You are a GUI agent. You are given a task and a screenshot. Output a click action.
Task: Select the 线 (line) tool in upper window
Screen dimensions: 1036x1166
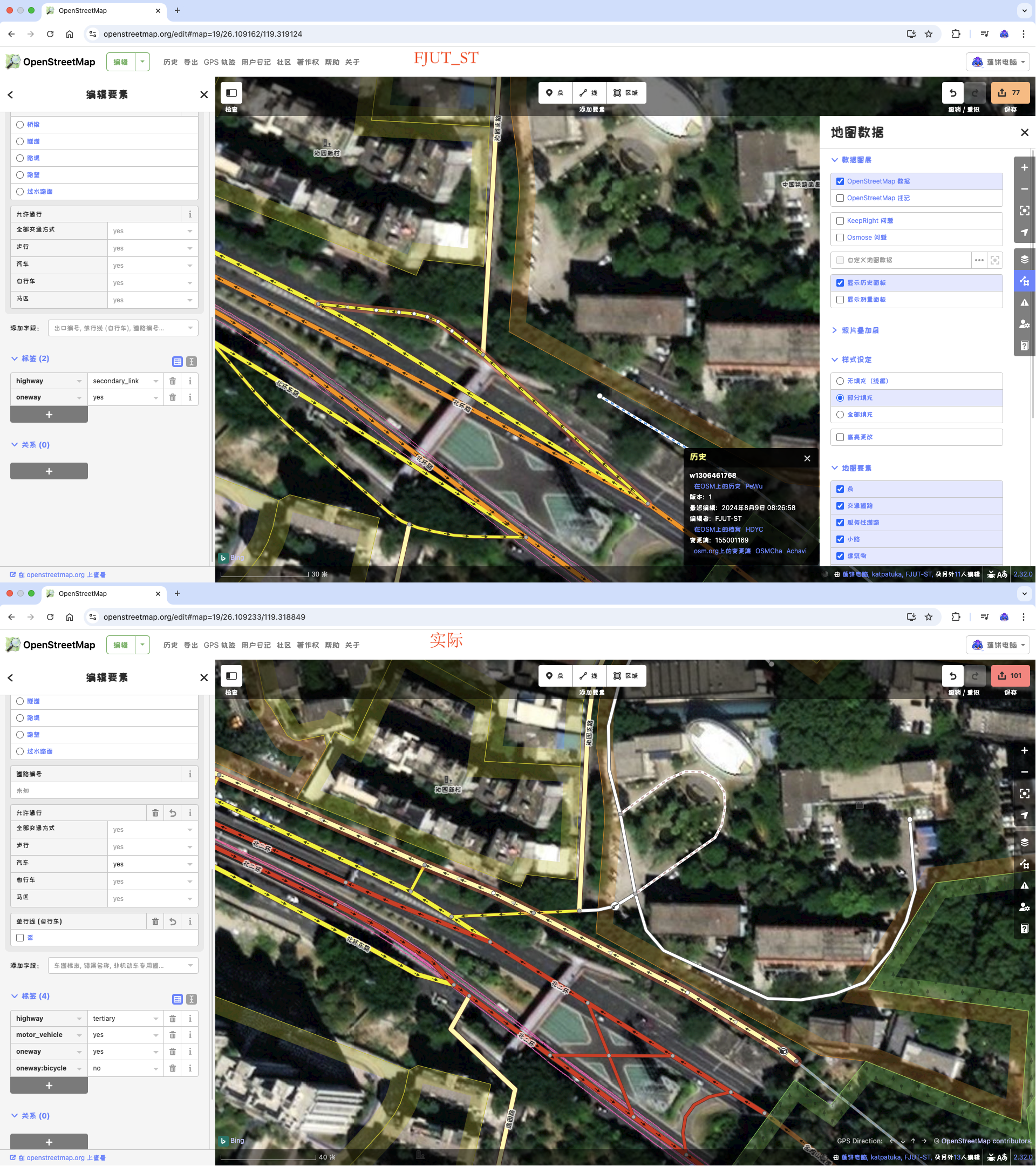coord(589,93)
